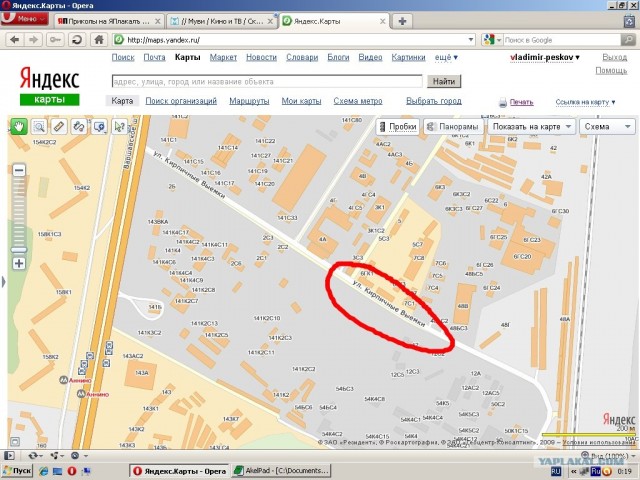The height and width of the screenshot is (480, 640).
Task: Click the Поиск в Google search field
Action: pyautogui.click(x=562, y=40)
